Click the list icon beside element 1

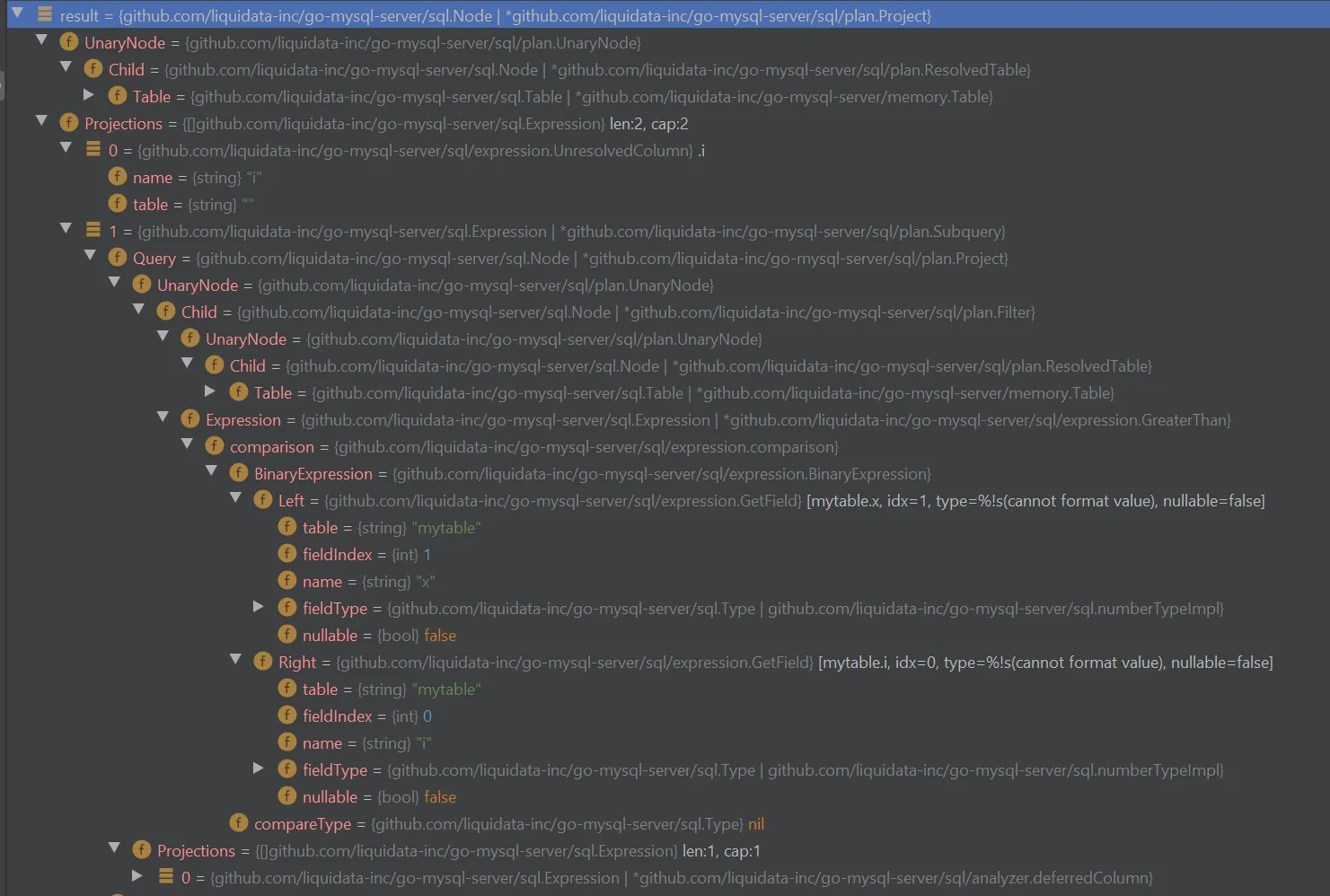[x=93, y=230]
